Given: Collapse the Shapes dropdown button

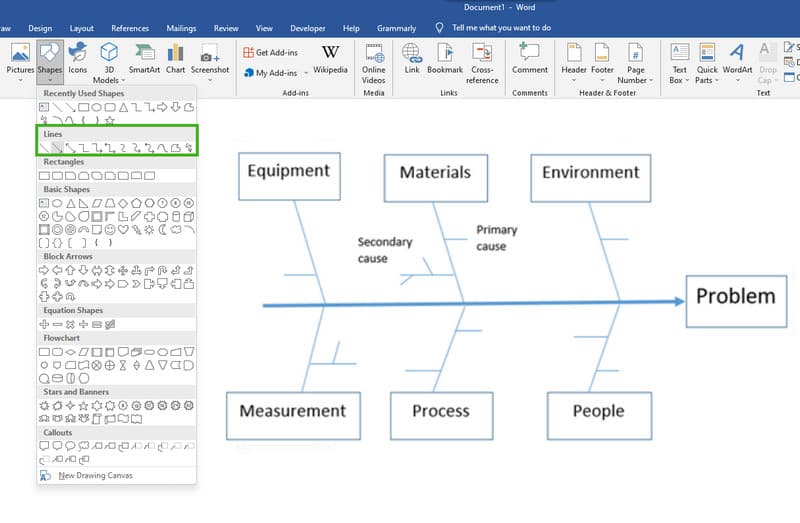Looking at the screenshot, I should 50,62.
